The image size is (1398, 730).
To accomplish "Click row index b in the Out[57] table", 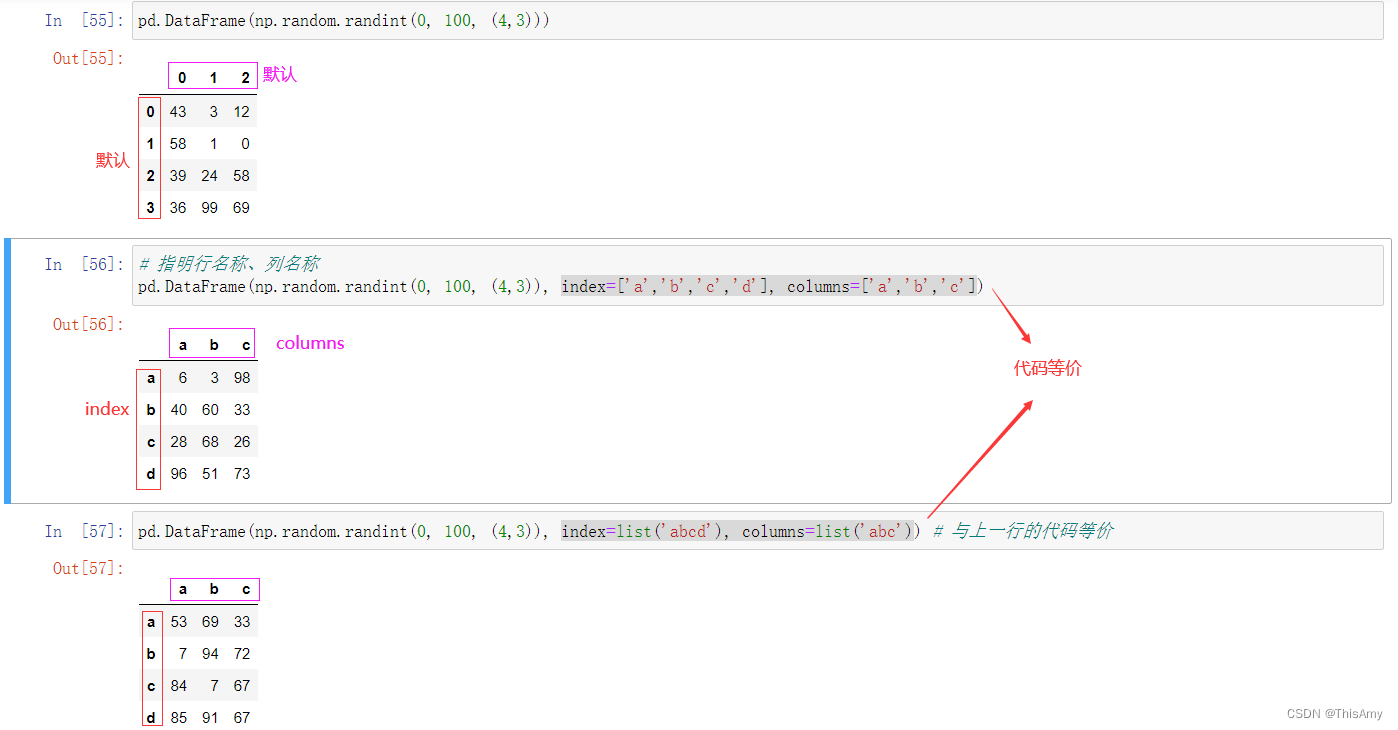I will [151, 654].
